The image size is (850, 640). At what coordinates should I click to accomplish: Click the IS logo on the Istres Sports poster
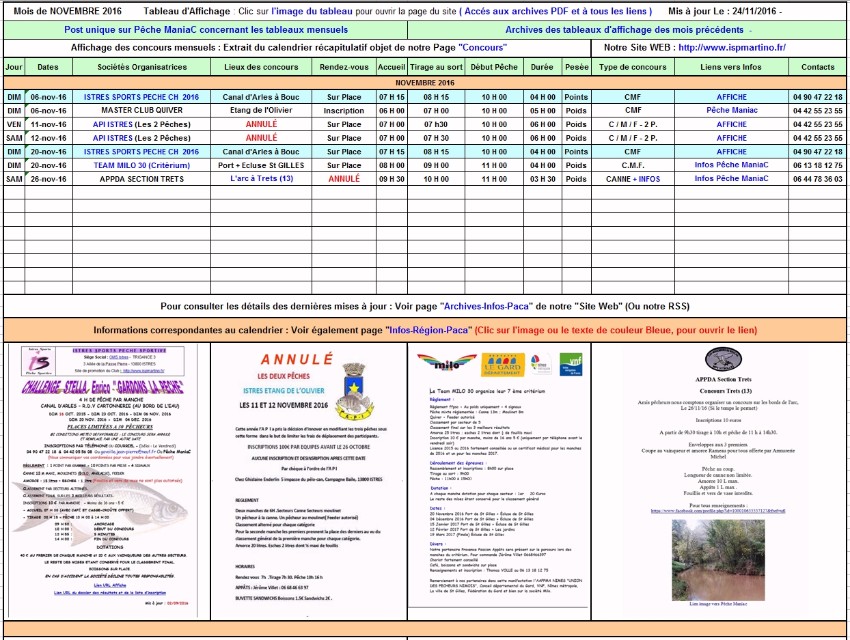pos(39,361)
